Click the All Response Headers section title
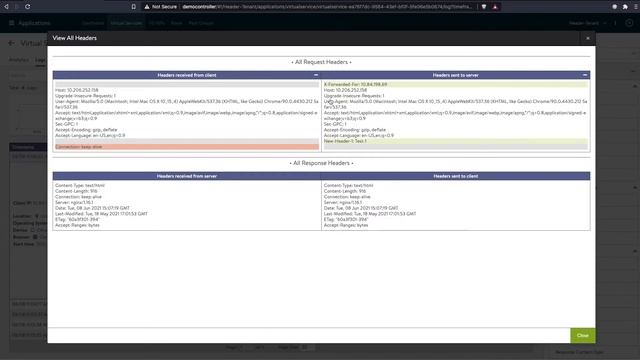This screenshot has height=360, width=640. coord(321,163)
